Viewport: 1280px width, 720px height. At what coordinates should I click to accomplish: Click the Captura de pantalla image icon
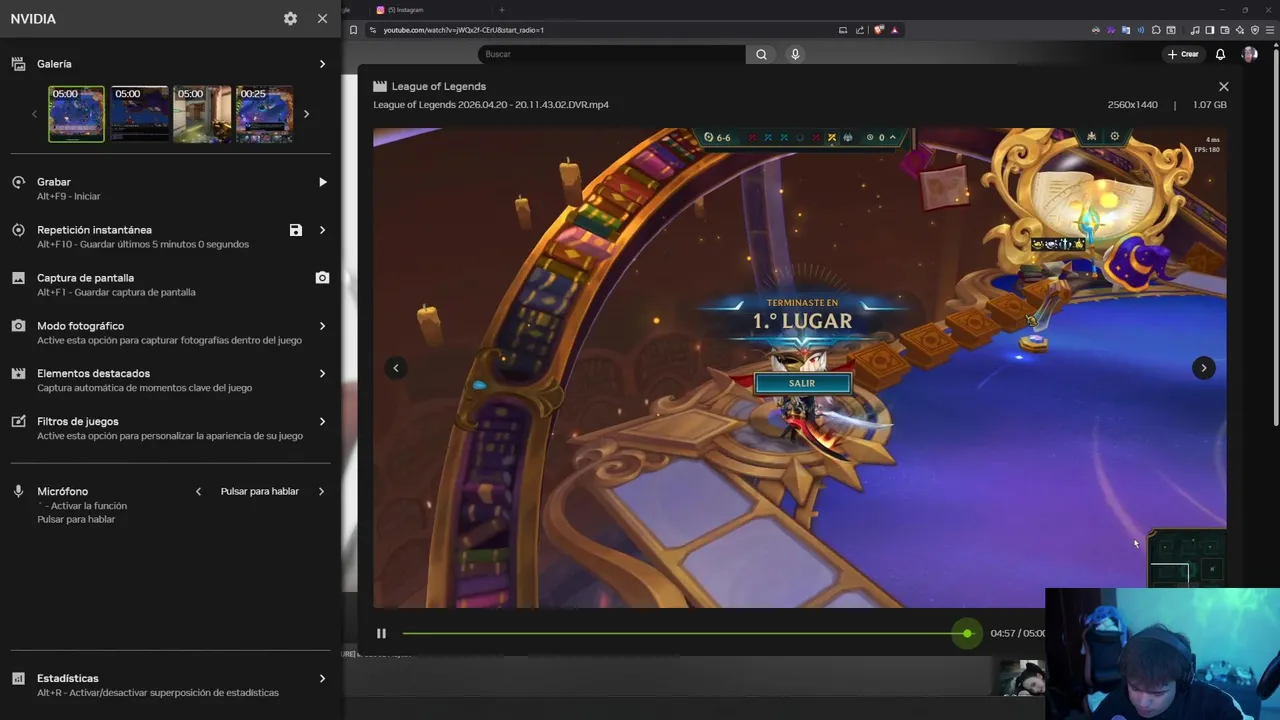(x=18, y=278)
